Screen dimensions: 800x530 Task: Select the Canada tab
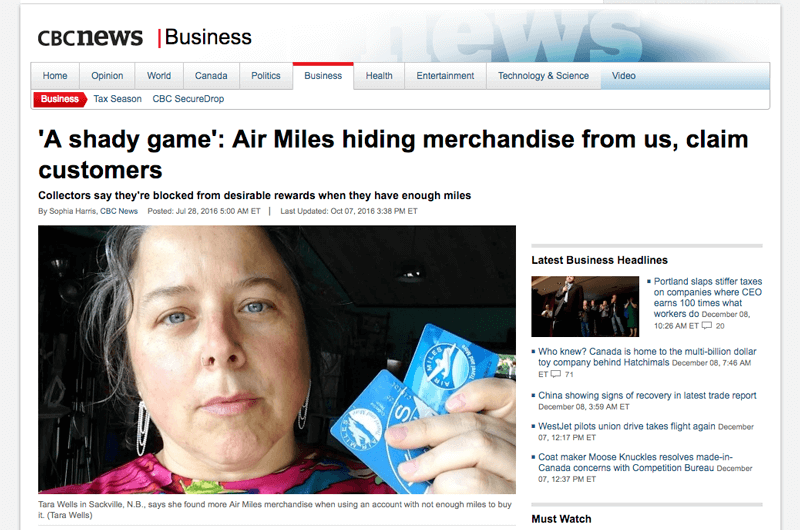[x=211, y=75]
